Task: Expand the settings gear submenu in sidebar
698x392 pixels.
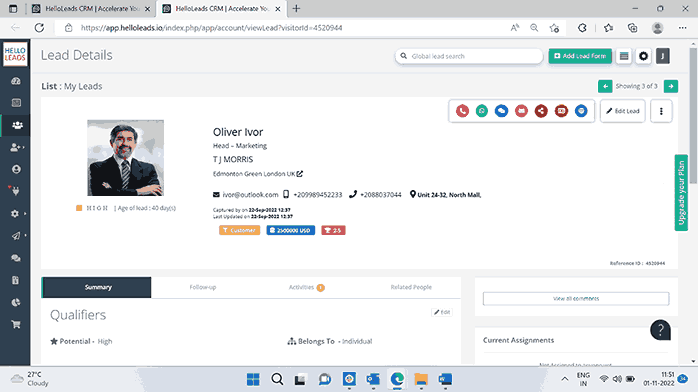Action: pos(17,214)
